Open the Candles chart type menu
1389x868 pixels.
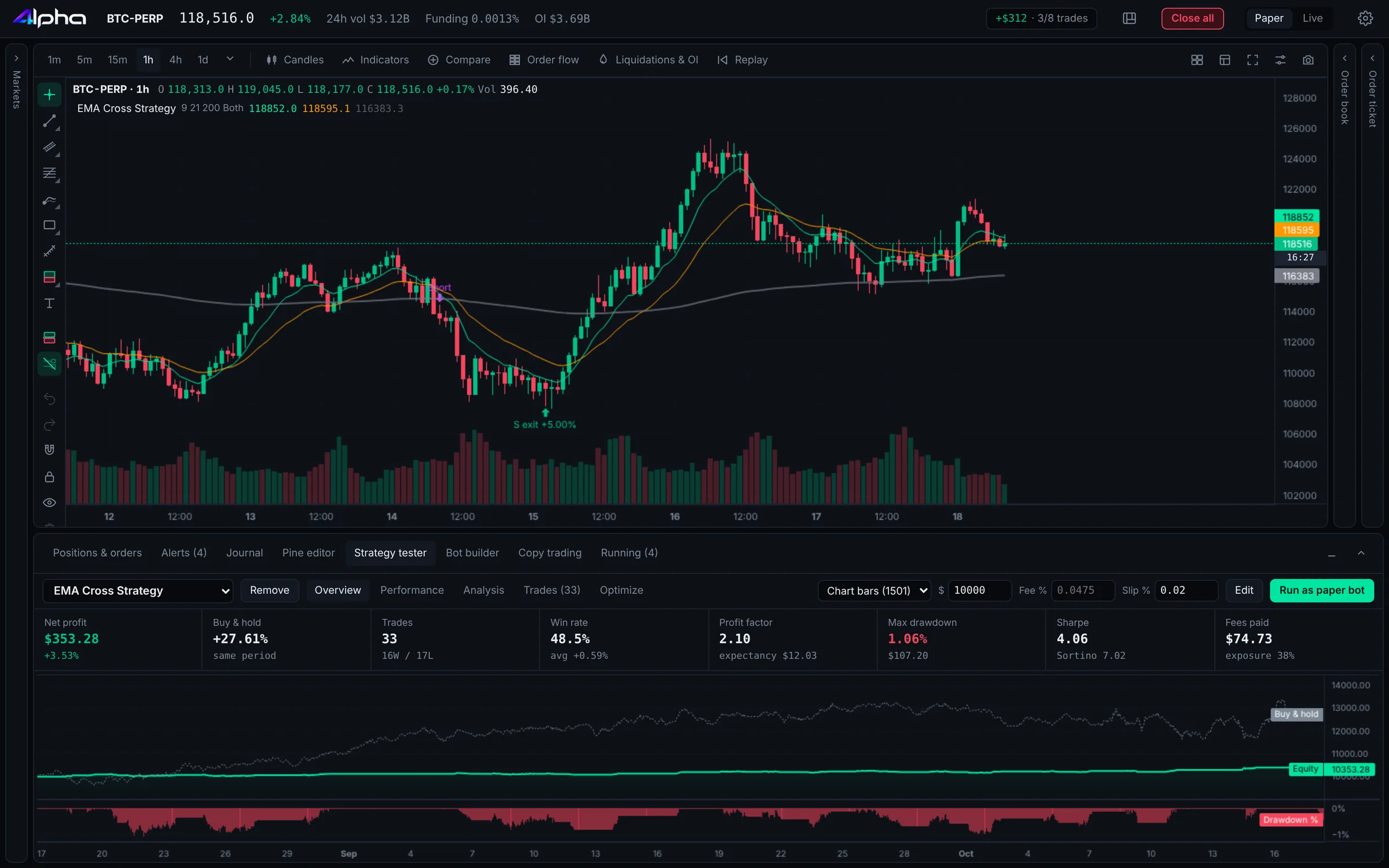pyautogui.click(x=295, y=60)
